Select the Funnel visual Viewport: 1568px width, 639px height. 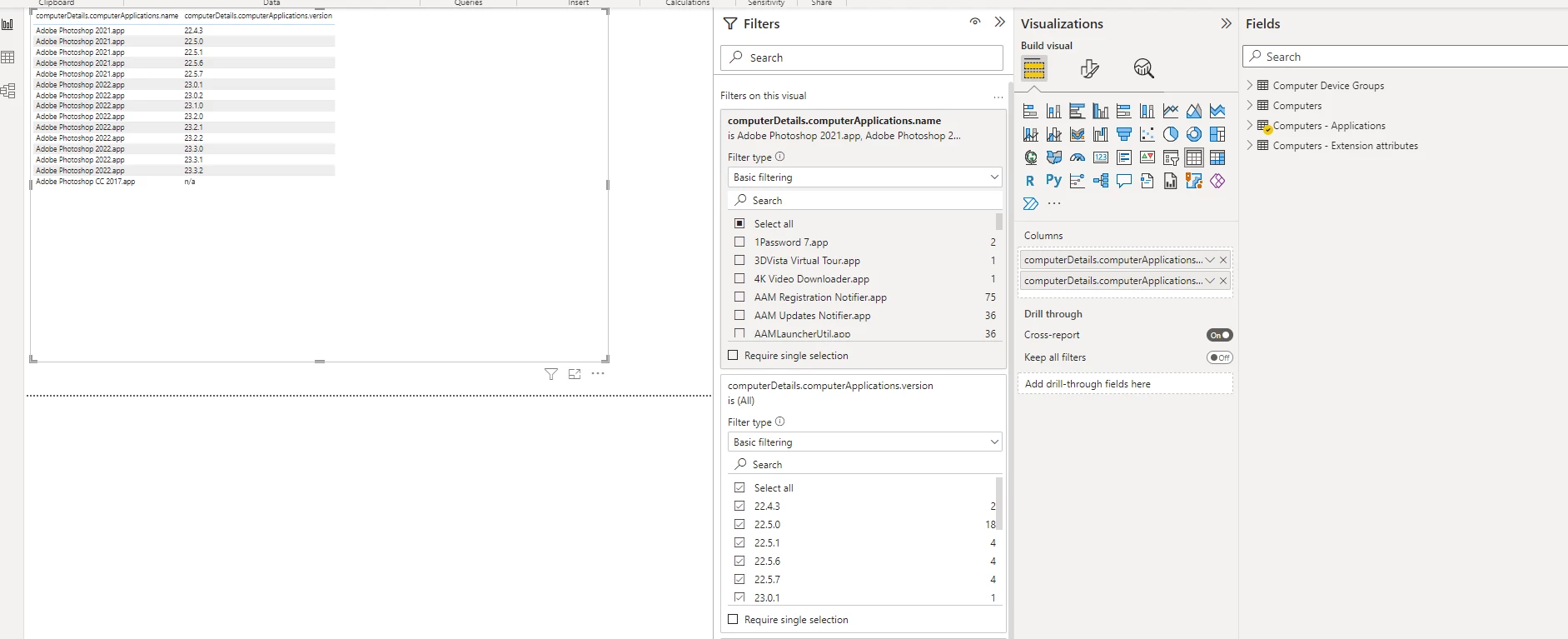(x=1124, y=134)
